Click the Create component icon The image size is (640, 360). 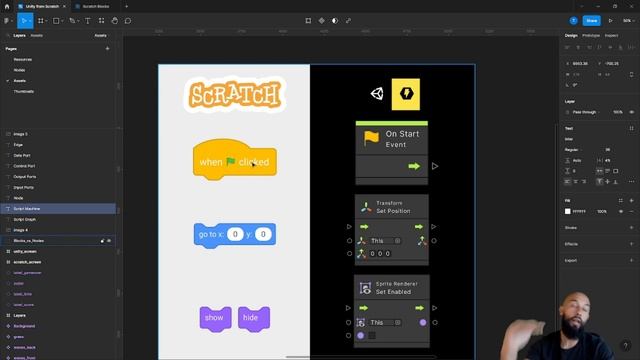click(322, 21)
